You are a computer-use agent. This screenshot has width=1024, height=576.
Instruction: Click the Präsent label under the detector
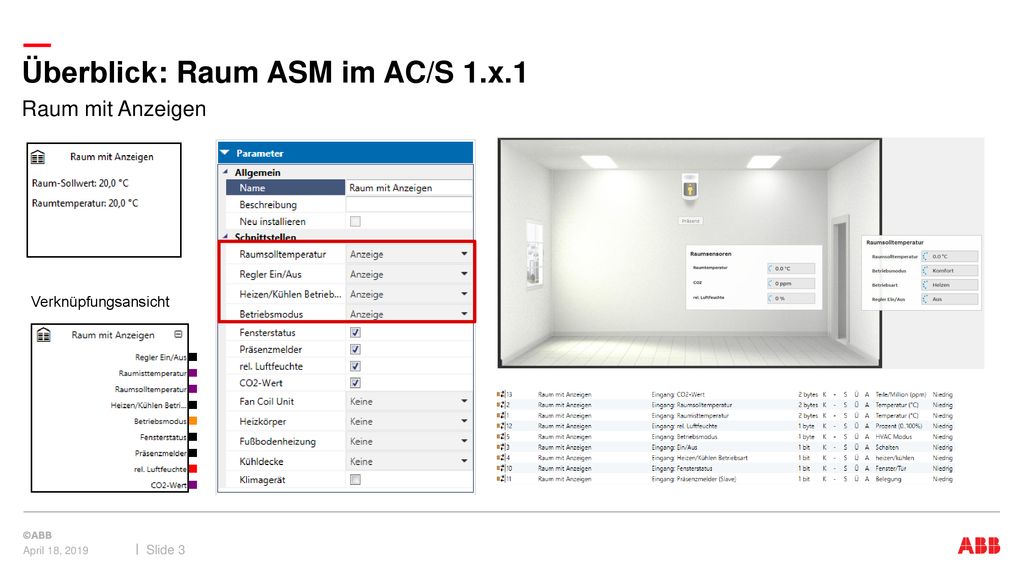[690, 221]
